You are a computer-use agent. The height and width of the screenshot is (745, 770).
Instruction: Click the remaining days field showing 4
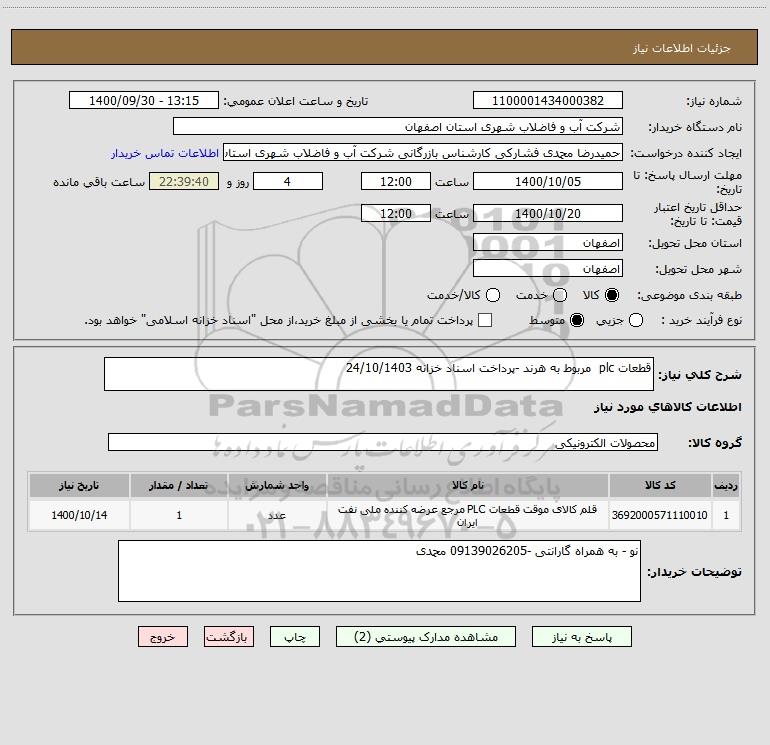(288, 182)
